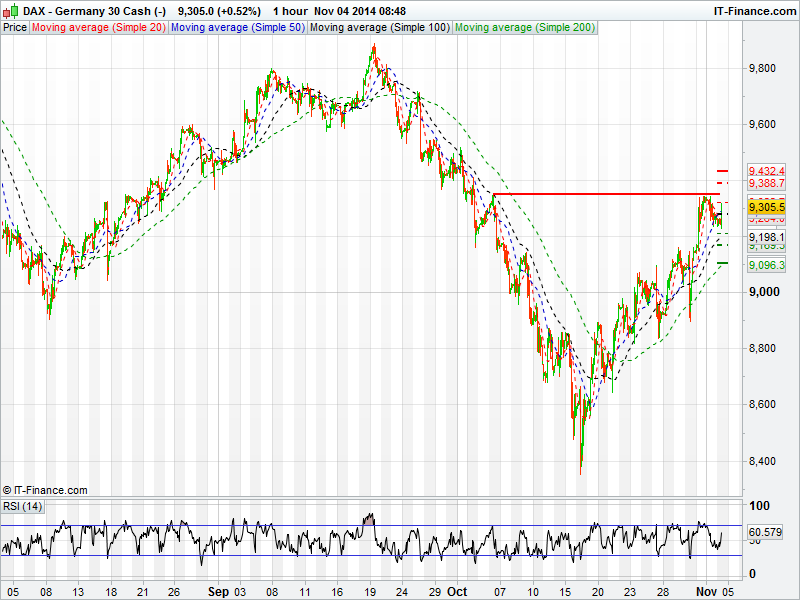Click the green 9,096.3 price level label
The width and height of the screenshot is (800, 600).
(766, 265)
